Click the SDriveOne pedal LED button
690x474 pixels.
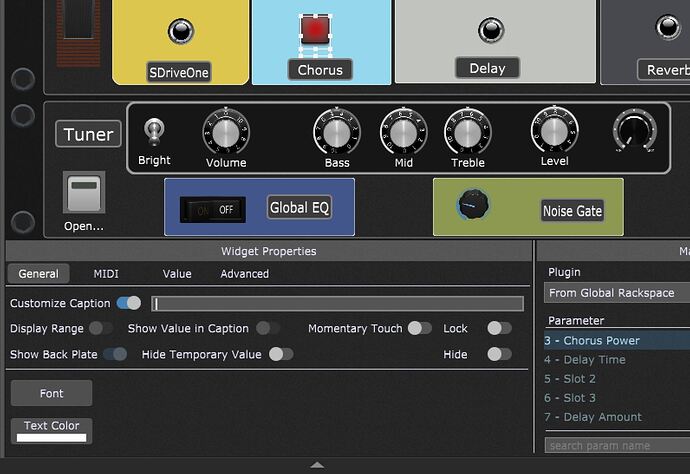tap(181, 31)
